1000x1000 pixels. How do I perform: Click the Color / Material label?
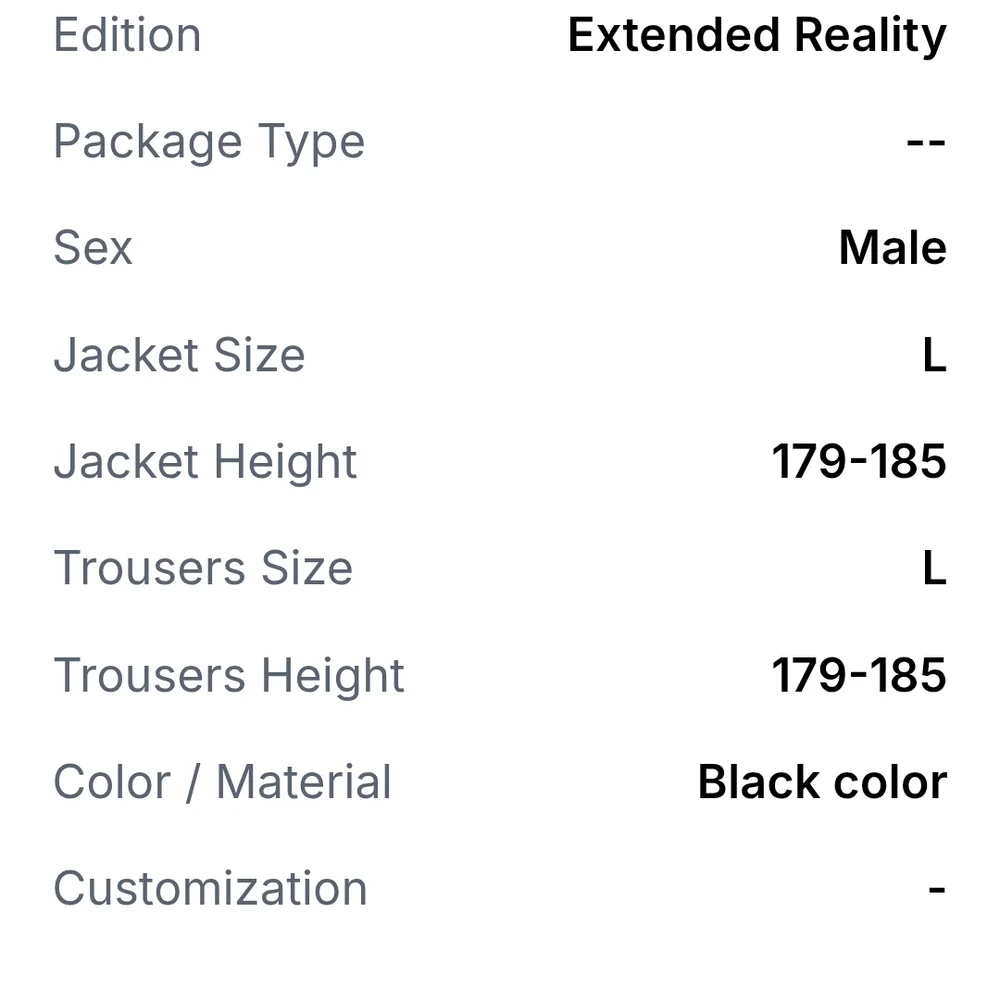[x=223, y=783]
